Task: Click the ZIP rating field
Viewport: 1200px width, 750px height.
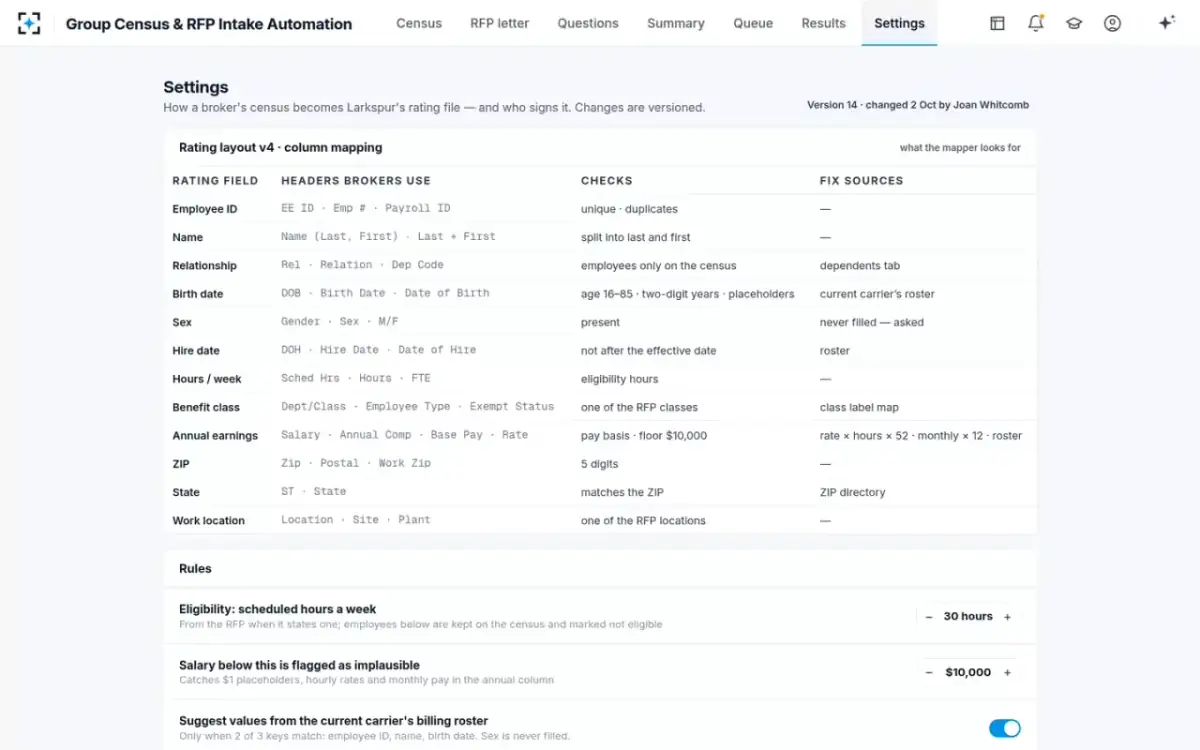Action: pyautogui.click(x=181, y=464)
